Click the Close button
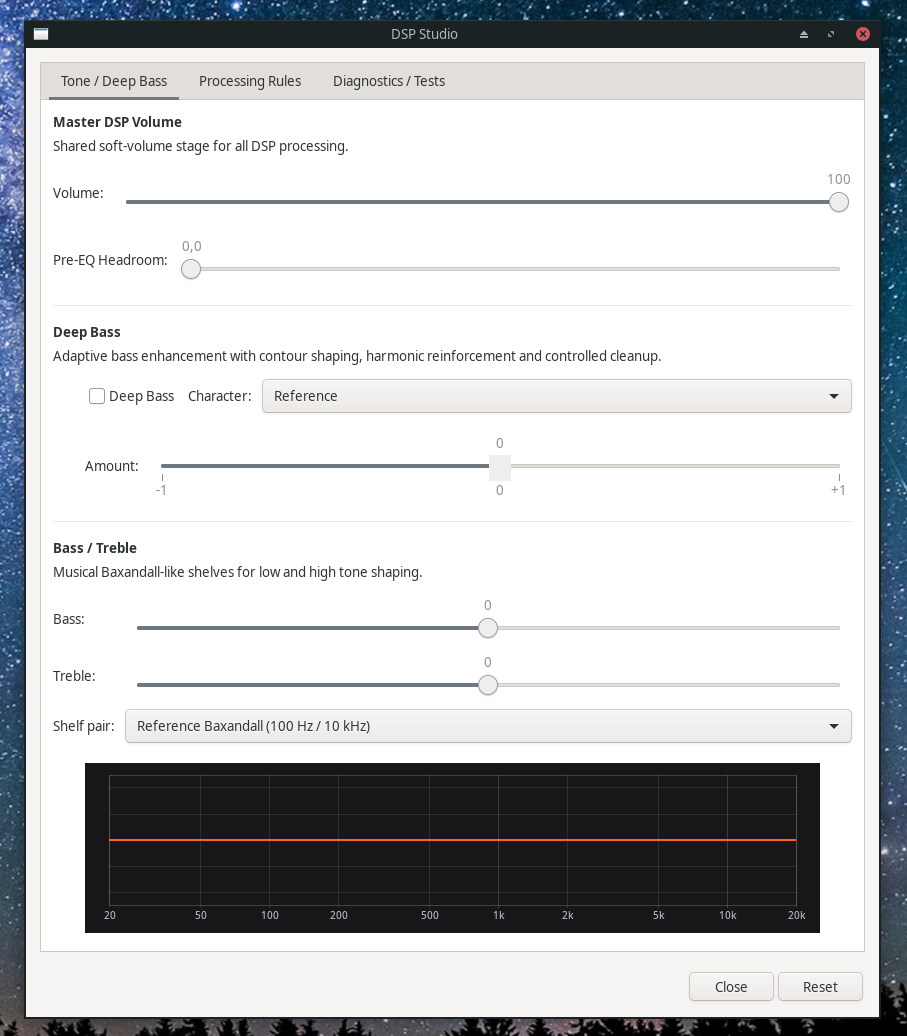Screen dimensions: 907x1036 tap(731, 987)
